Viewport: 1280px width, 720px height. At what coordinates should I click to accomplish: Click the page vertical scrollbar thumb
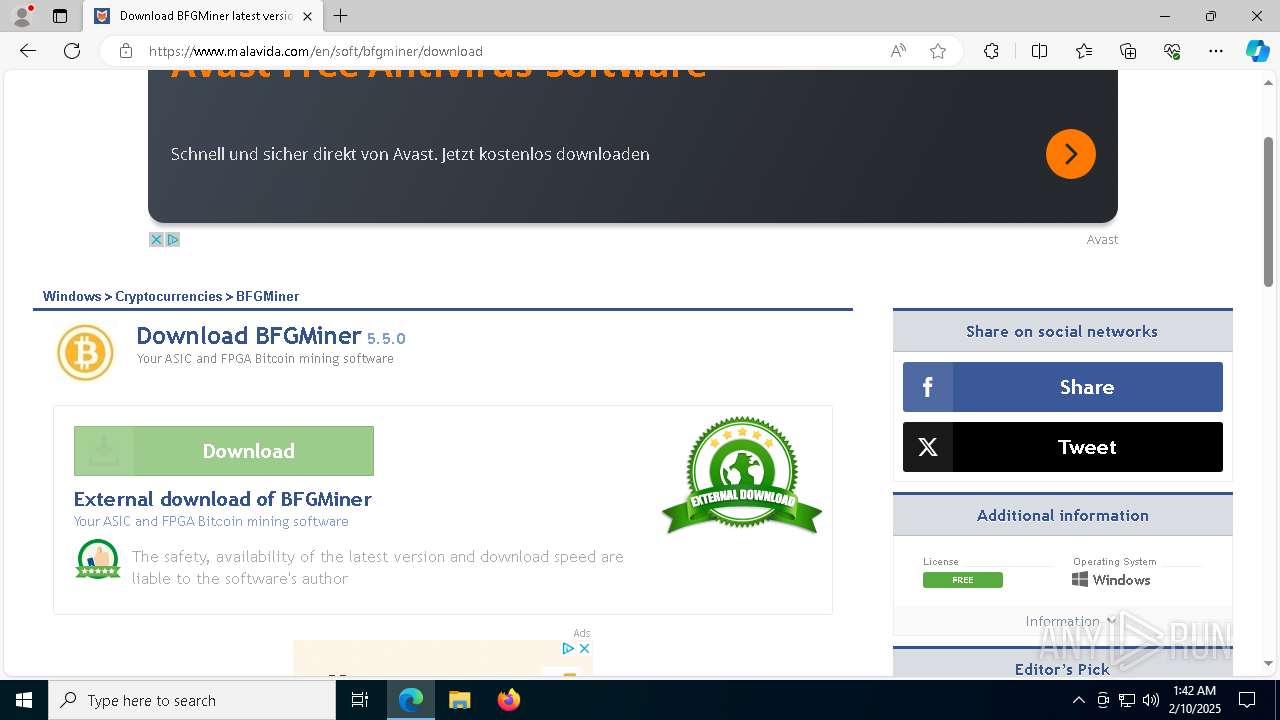click(1269, 212)
